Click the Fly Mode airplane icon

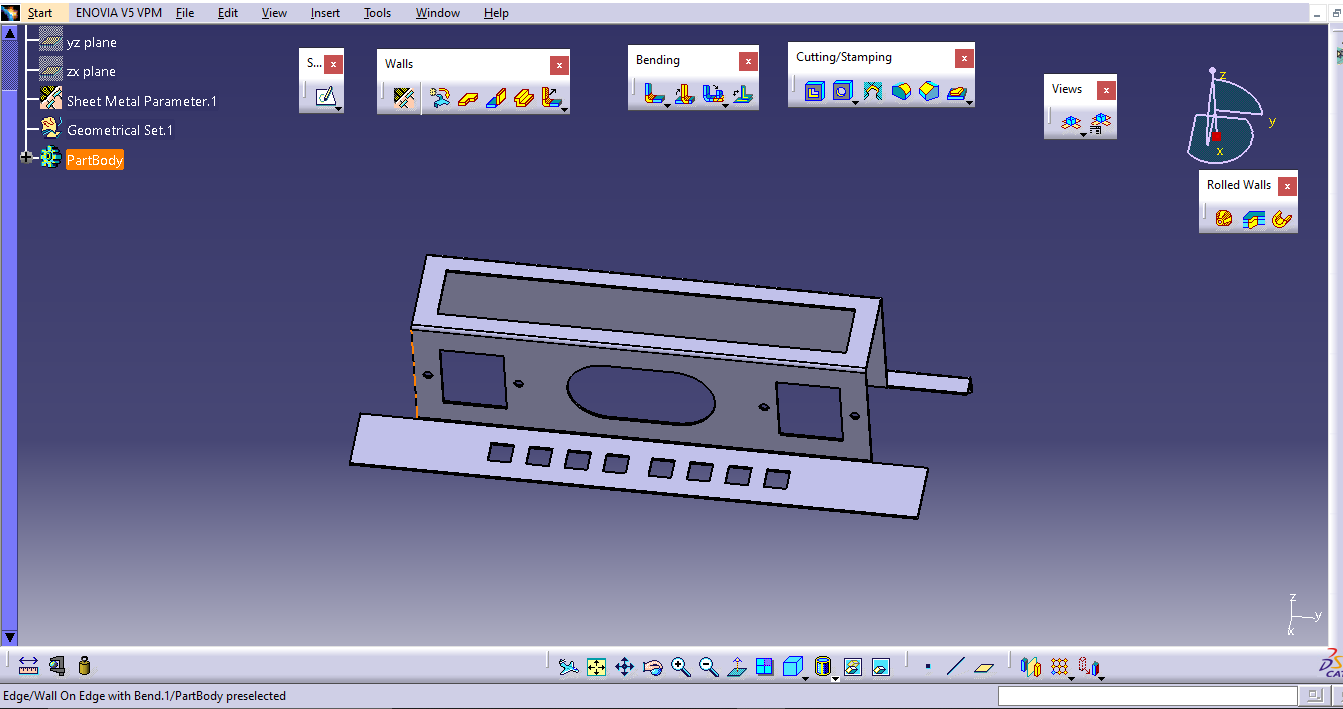click(569, 666)
